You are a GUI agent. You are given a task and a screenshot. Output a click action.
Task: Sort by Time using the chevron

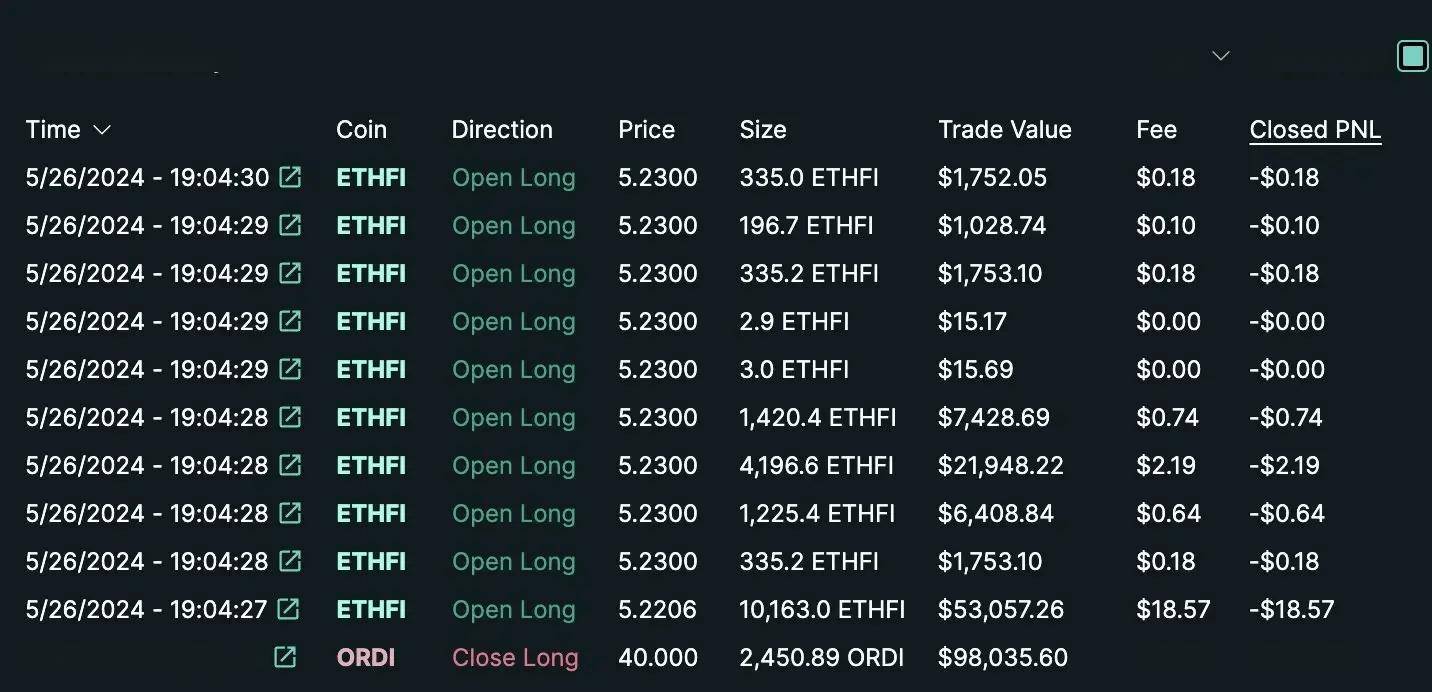(x=101, y=130)
